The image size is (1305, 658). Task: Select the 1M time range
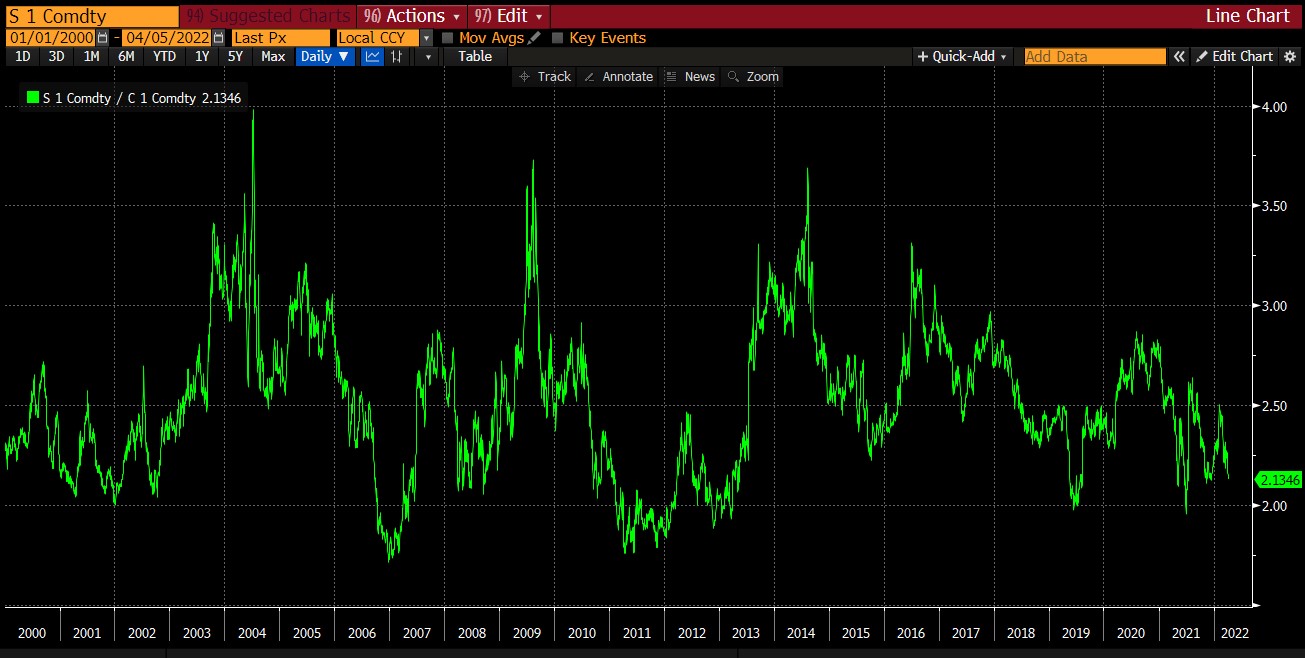(x=91, y=57)
